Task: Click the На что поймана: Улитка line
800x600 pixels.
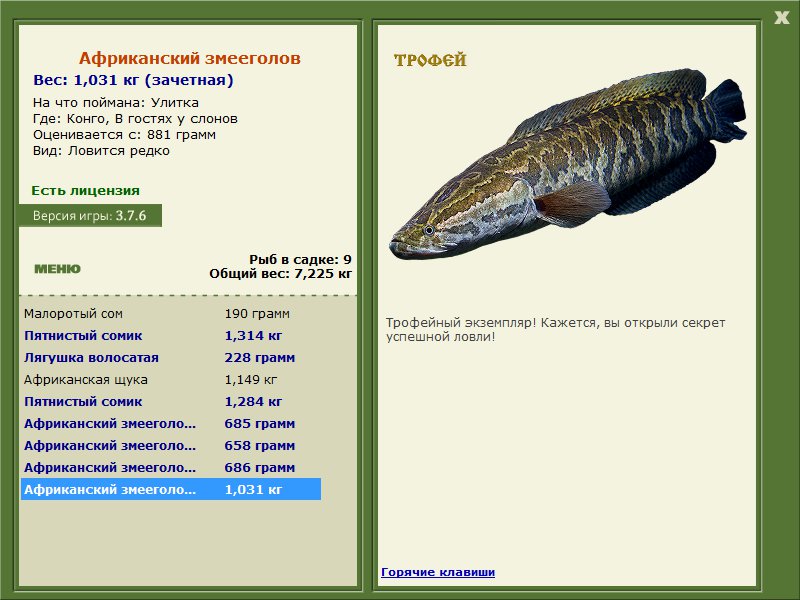Action: 116,102
